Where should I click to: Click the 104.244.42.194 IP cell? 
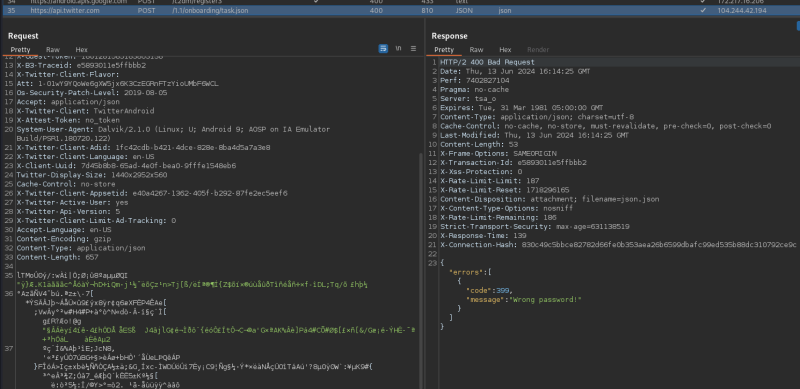click(742, 10)
